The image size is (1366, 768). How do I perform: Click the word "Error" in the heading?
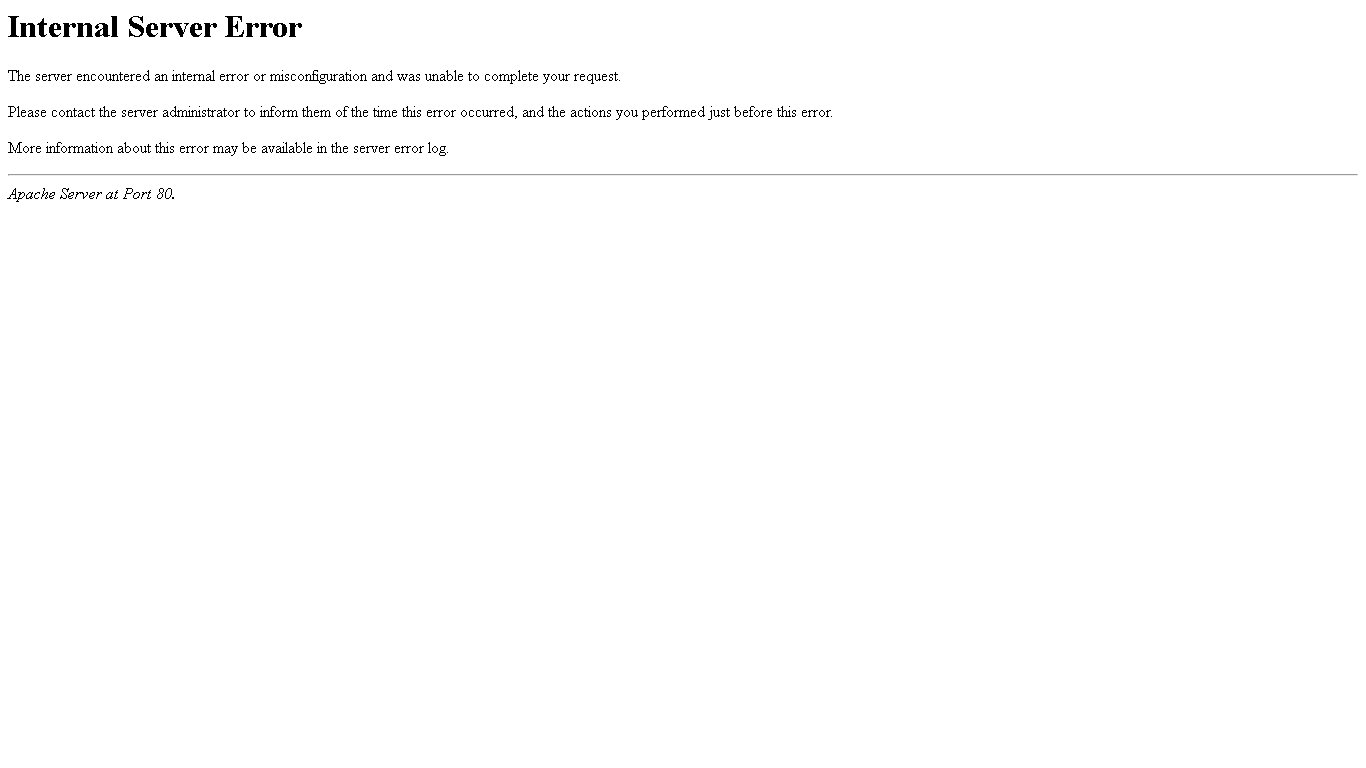click(x=263, y=27)
